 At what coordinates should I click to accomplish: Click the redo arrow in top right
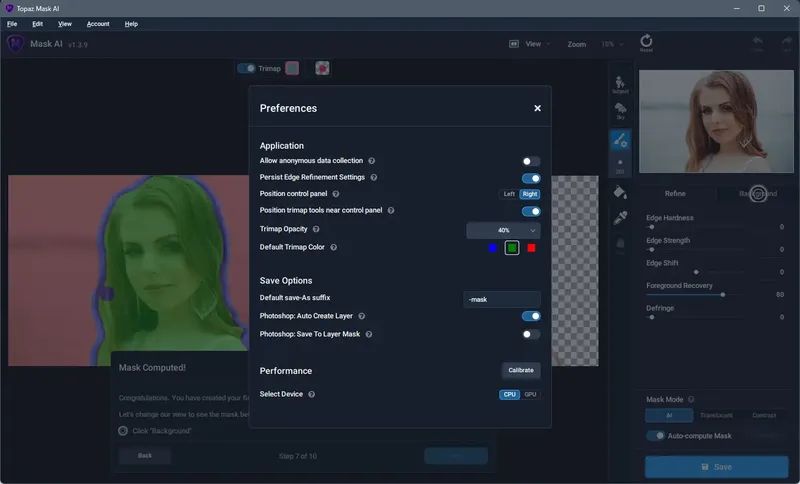click(786, 42)
